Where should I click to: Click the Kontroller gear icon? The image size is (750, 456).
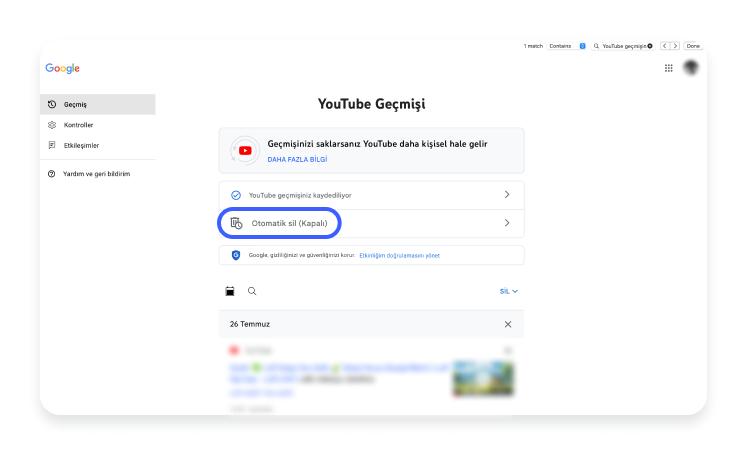[52, 125]
